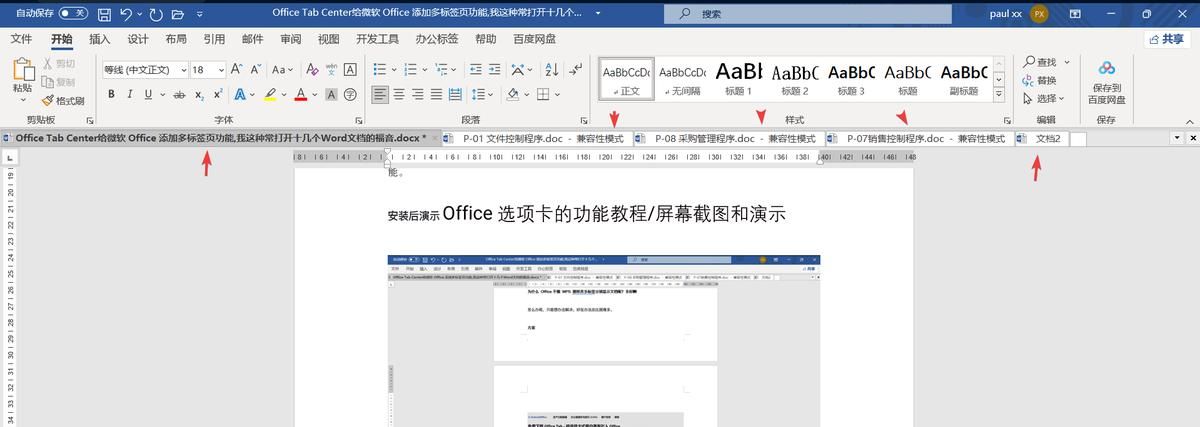Toggle Italic formatting
Image resolution: width=1200 pixels, height=427 pixels.
[130, 94]
